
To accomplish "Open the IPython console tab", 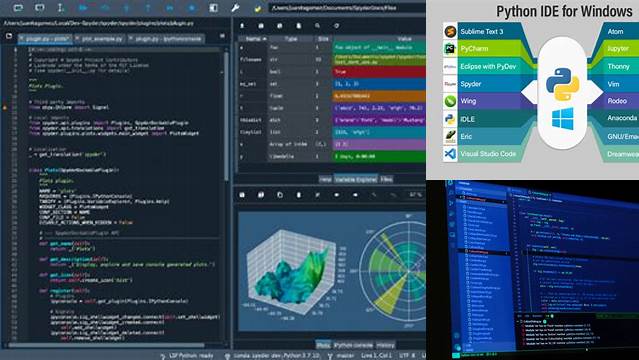I will click(x=353, y=345).
